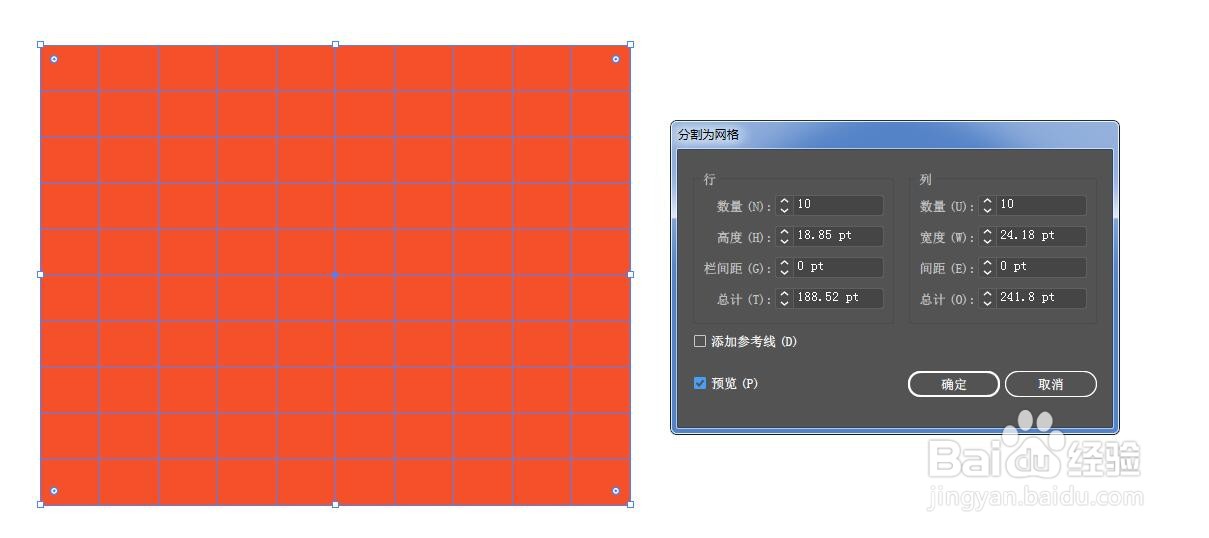
Task: Click the left-middle selection handle
Action: [x=40, y=274]
